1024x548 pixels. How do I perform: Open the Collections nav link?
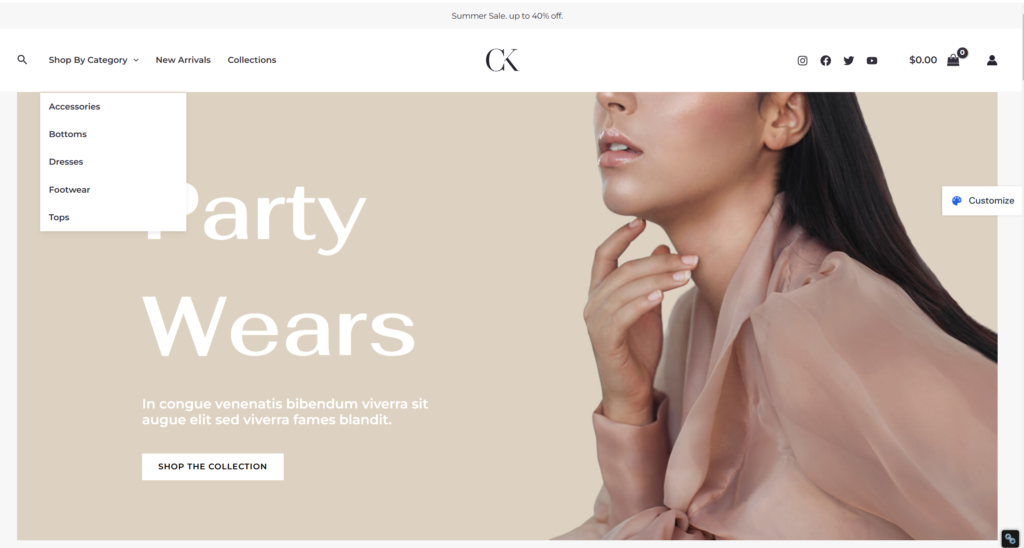tap(251, 59)
